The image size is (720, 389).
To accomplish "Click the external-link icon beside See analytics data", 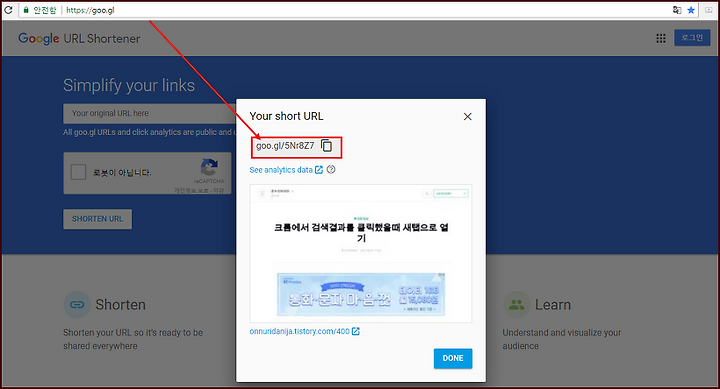I will (319, 170).
